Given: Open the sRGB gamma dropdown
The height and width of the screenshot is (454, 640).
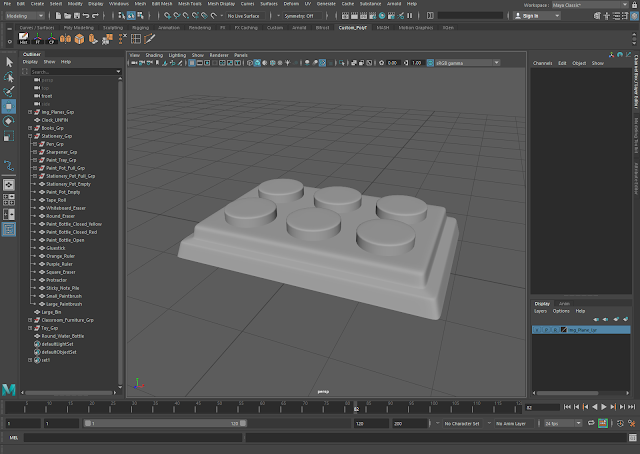Looking at the screenshot, I should tap(468, 63).
